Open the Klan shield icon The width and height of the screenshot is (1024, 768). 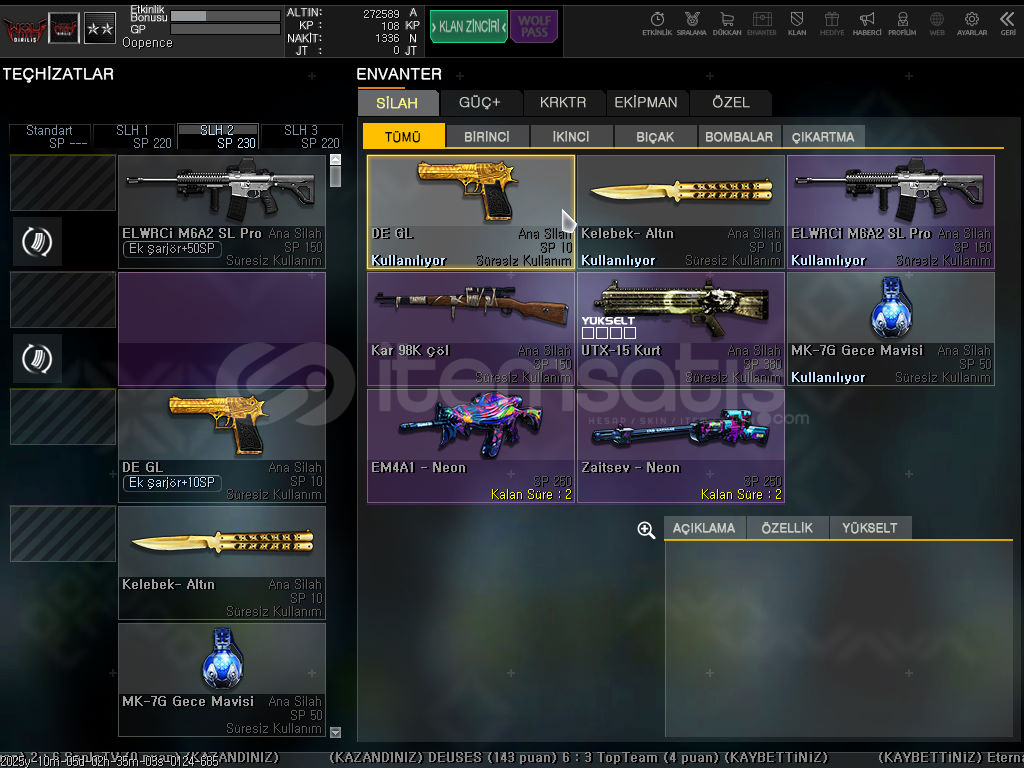point(797,22)
